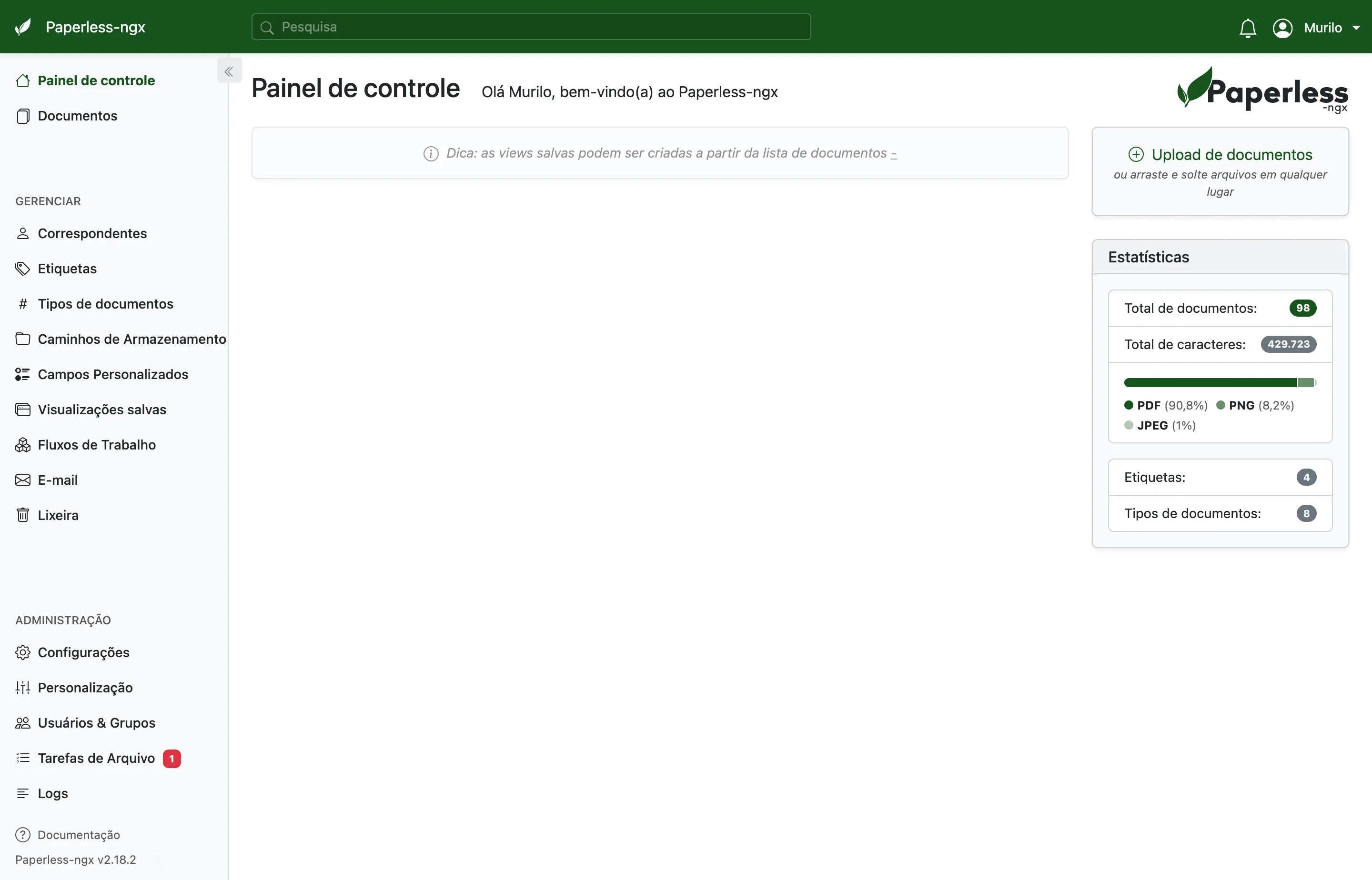Click the Total de caracteres 429.723 badge

(x=1288, y=344)
